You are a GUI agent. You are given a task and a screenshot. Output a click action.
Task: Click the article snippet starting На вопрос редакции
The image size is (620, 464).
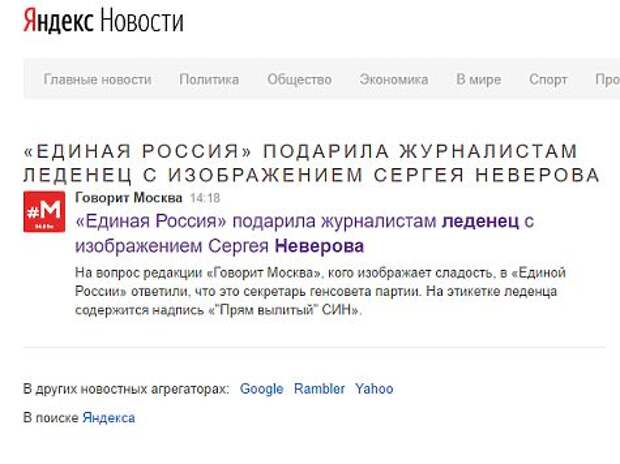point(321,291)
